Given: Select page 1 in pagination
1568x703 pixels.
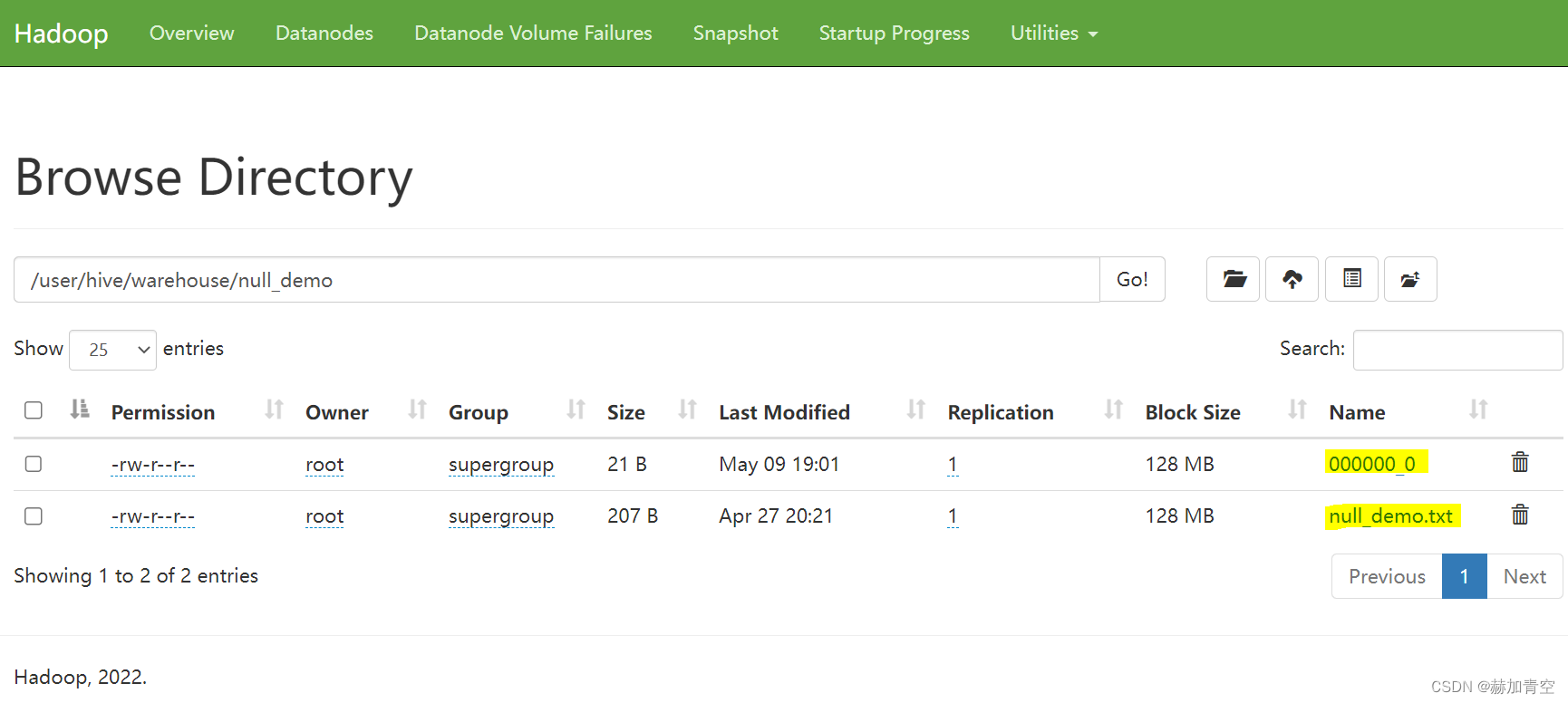Looking at the screenshot, I should (x=1465, y=576).
